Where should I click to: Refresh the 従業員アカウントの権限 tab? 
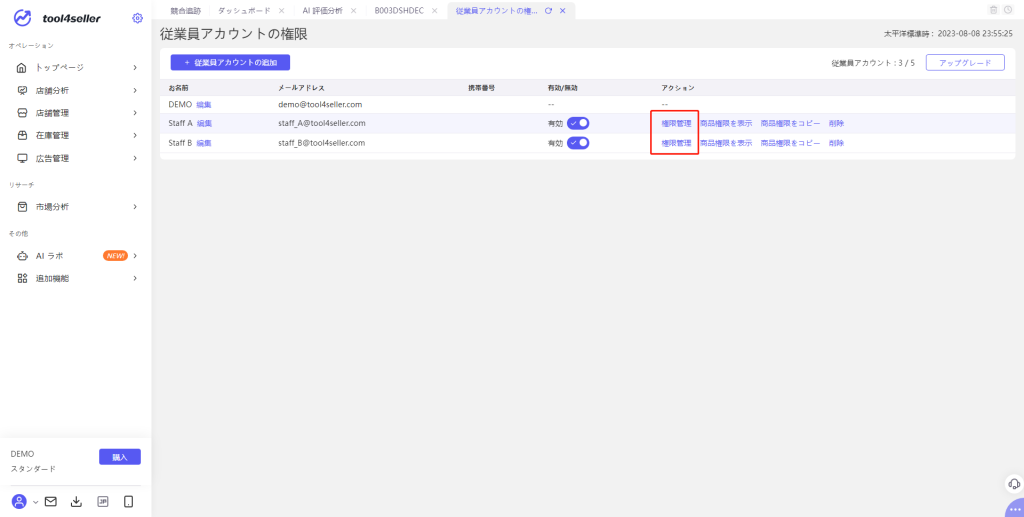pyautogui.click(x=549, y=10)
